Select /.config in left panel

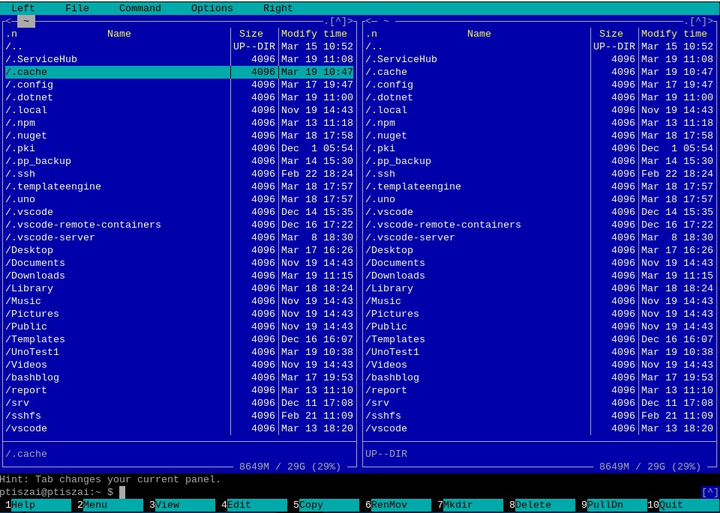click(x=179, y=85)
